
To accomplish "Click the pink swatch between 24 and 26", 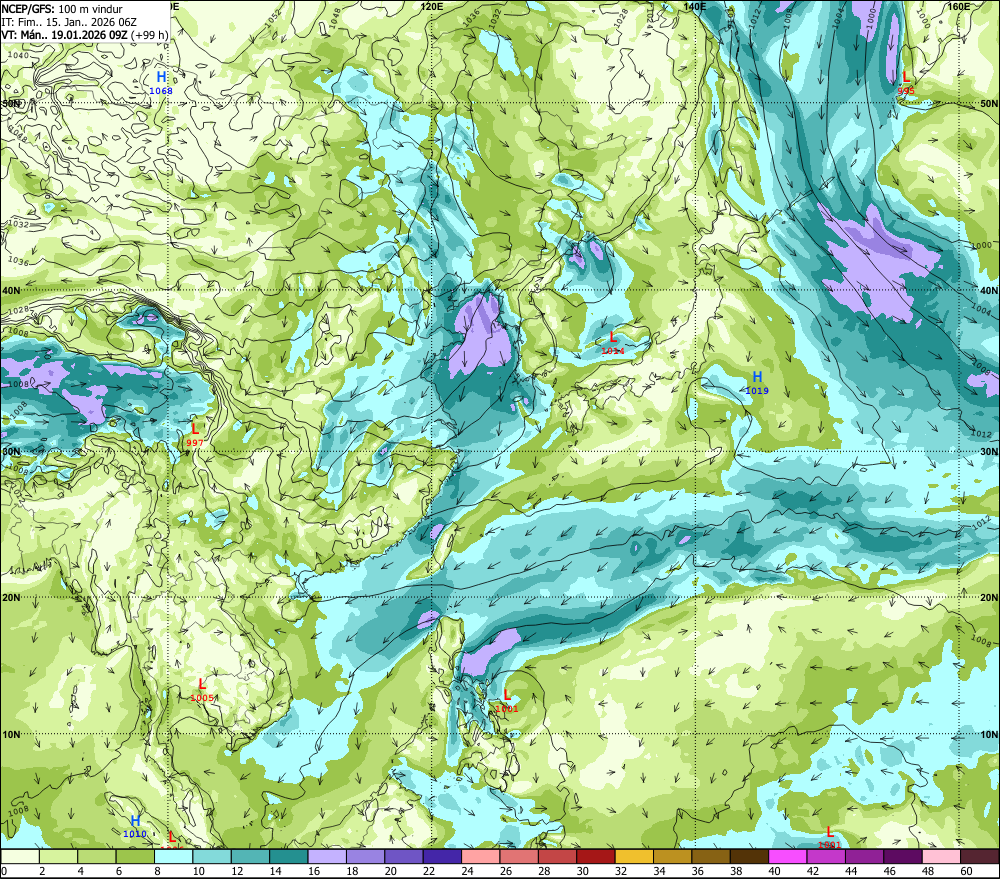I will tap(480, 856).
